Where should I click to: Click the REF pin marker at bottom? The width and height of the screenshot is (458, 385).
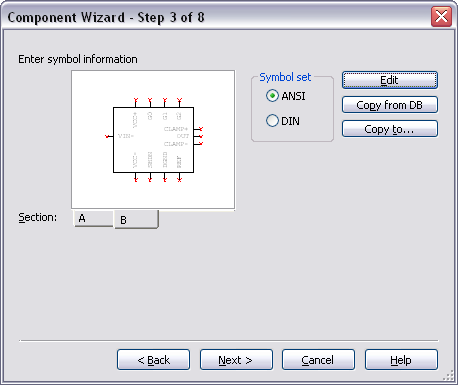179,180
